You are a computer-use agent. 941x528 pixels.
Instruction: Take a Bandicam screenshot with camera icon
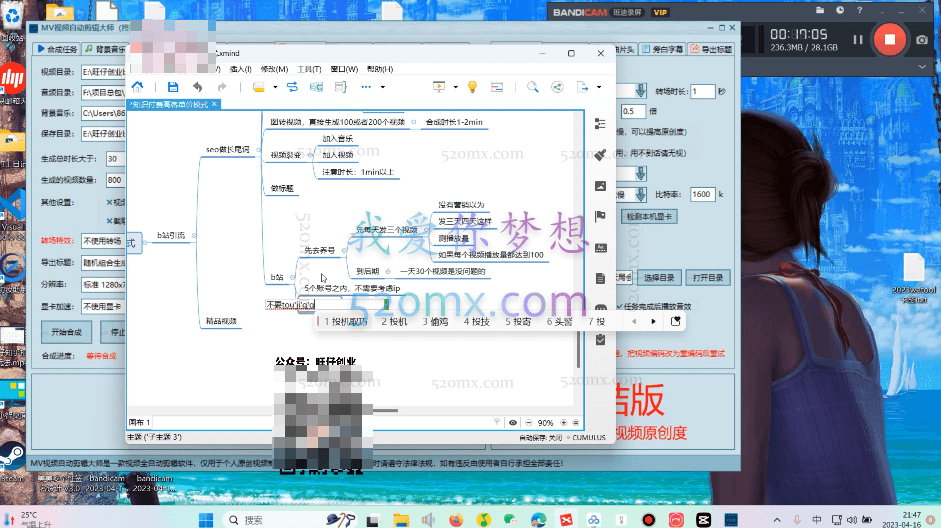pos(922,40)
